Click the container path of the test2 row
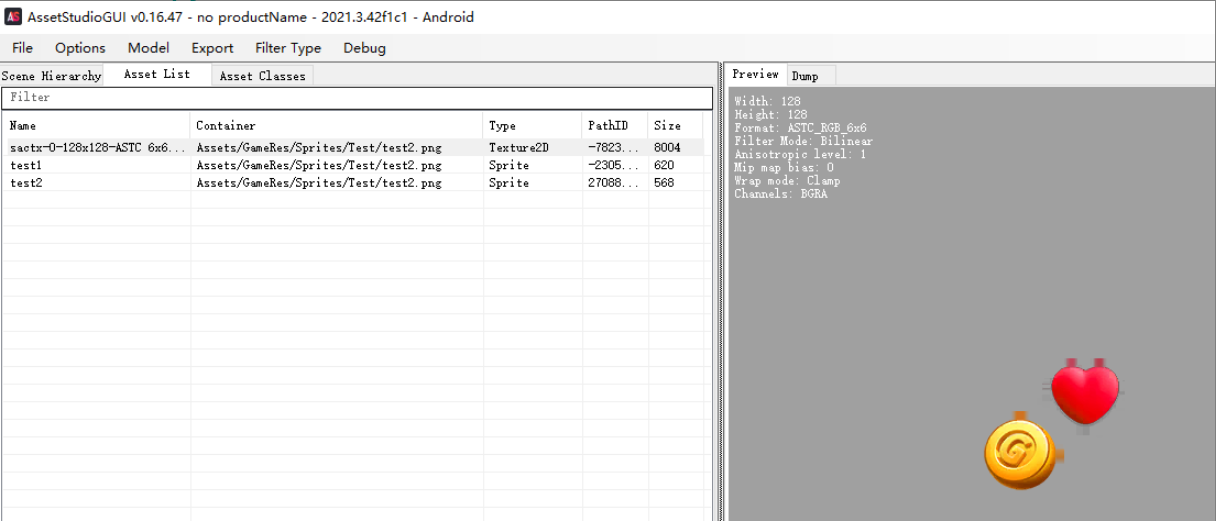Screen dimensions: 1216x521 [x=318, y=183]
